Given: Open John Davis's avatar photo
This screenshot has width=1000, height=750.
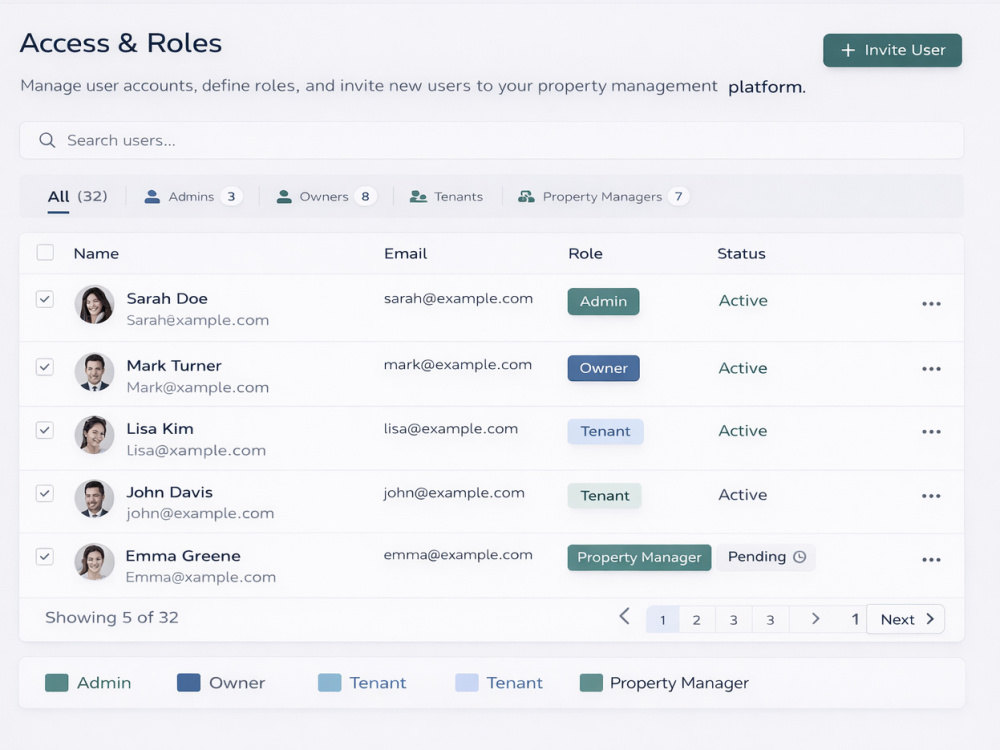Looking at the screenshot, I should coord(94,498).
